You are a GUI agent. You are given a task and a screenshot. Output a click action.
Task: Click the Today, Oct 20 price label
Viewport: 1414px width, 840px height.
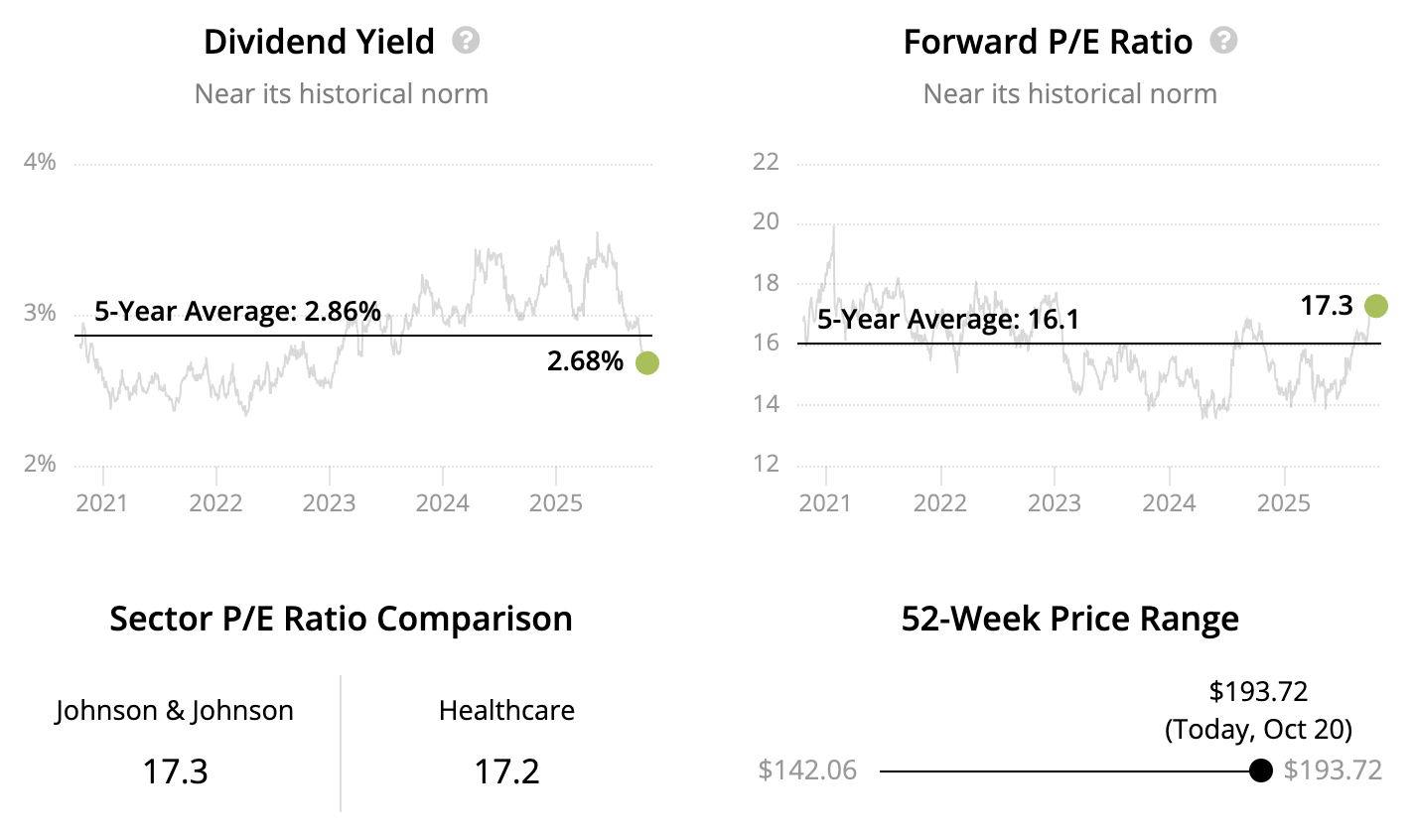click(1258, 730)
